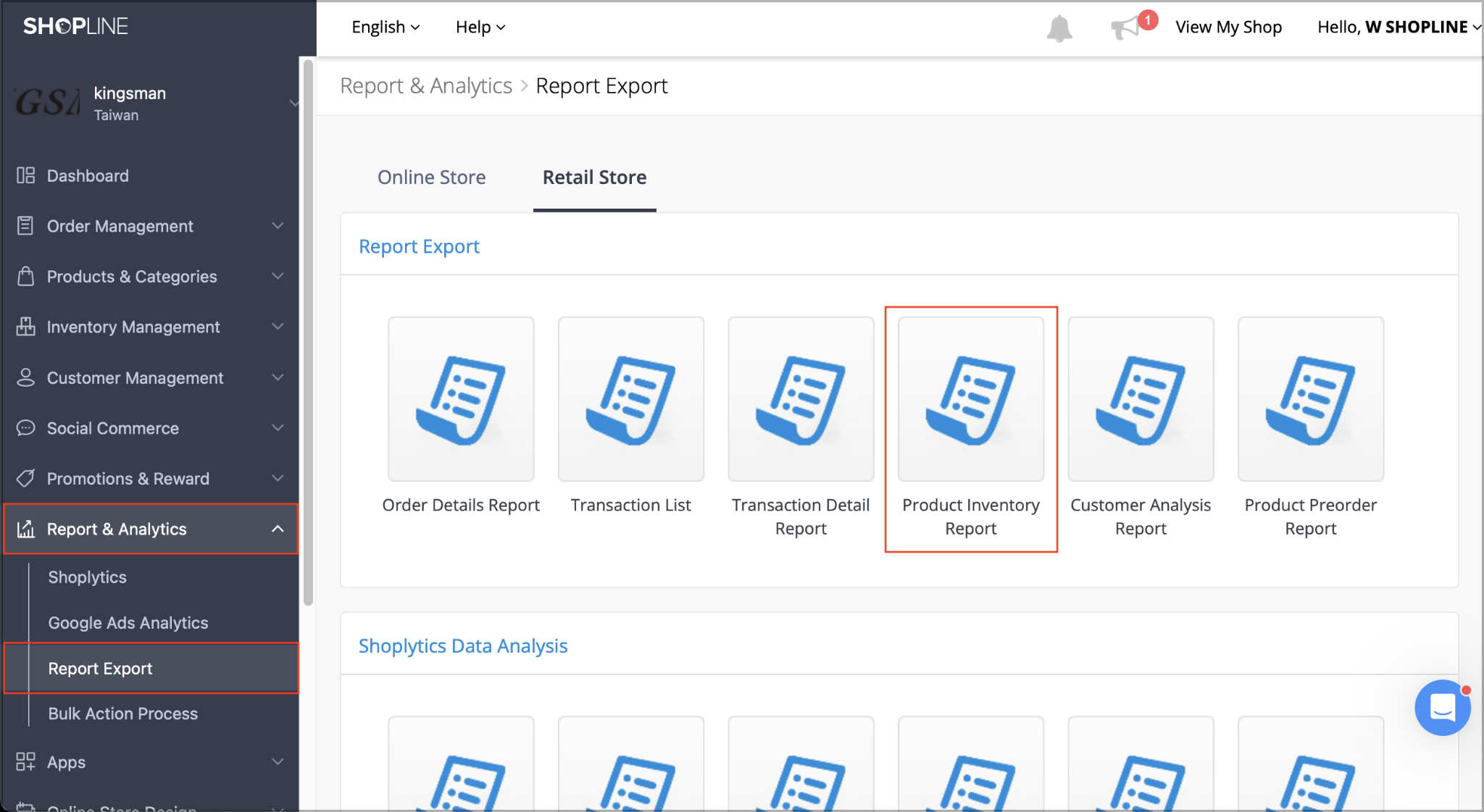This screenshot has width=1484, height=812.
Task: Click the Apps grid icon
Action: [25, 761]
